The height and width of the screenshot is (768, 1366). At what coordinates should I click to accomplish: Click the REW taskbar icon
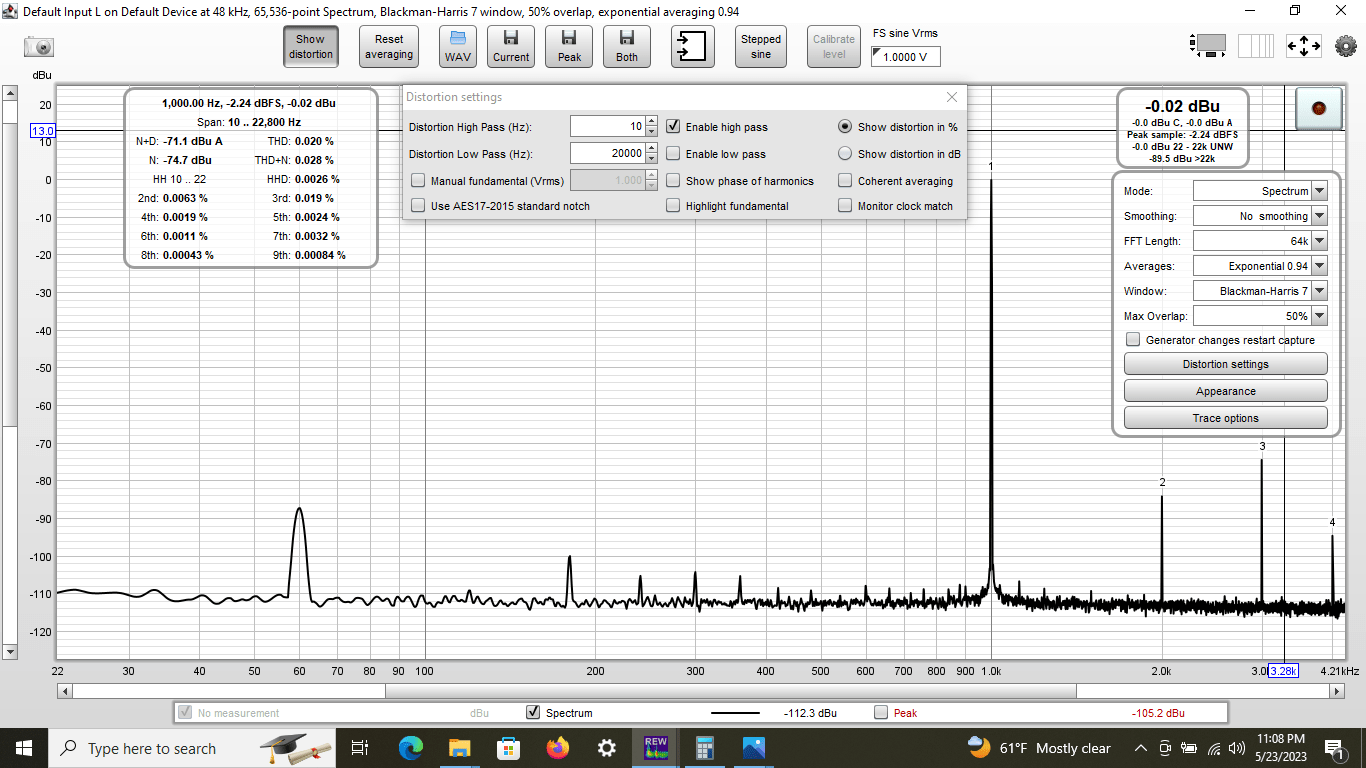pos(655,748)
